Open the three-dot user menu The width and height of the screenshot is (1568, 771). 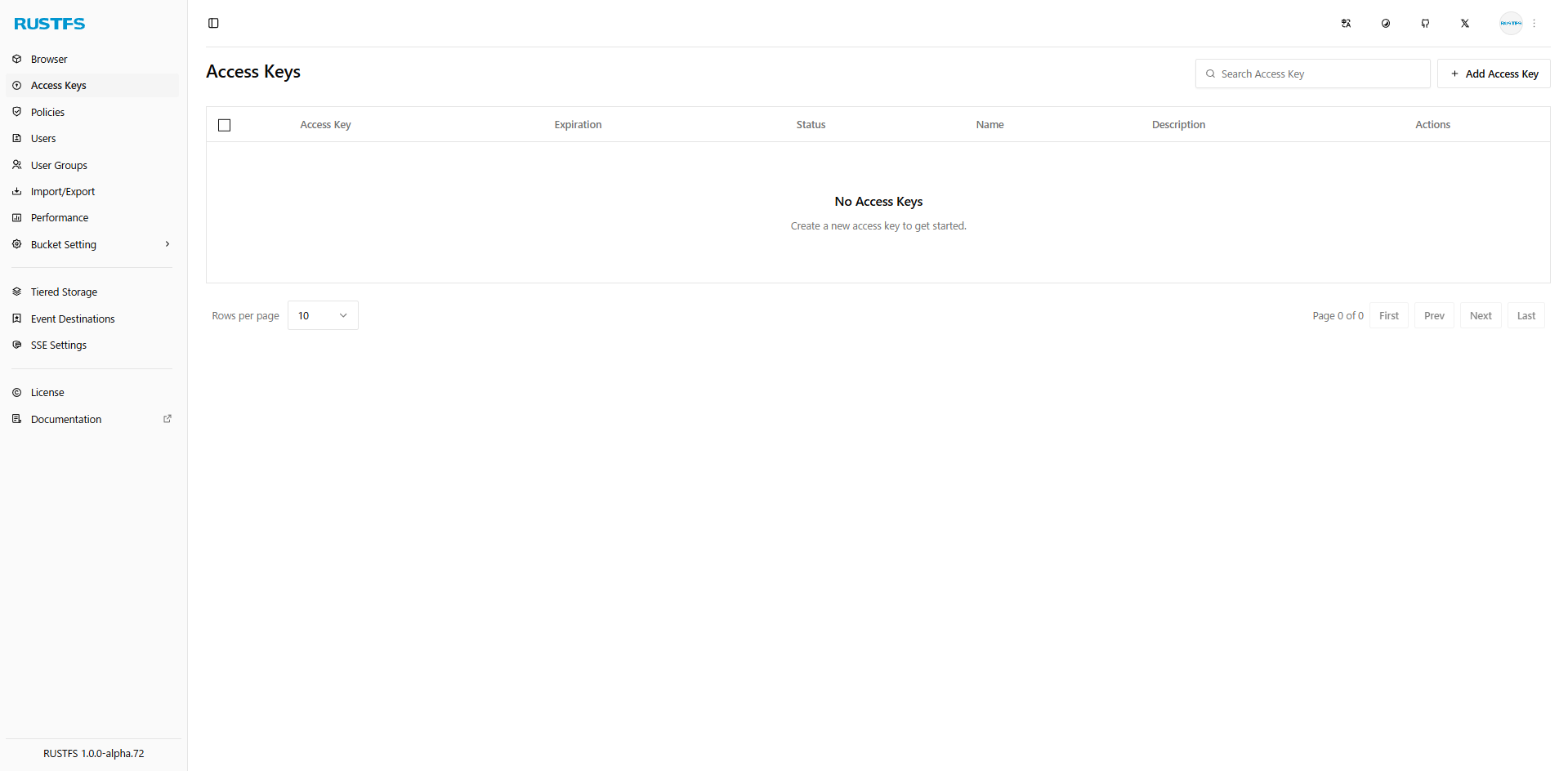1534,23
